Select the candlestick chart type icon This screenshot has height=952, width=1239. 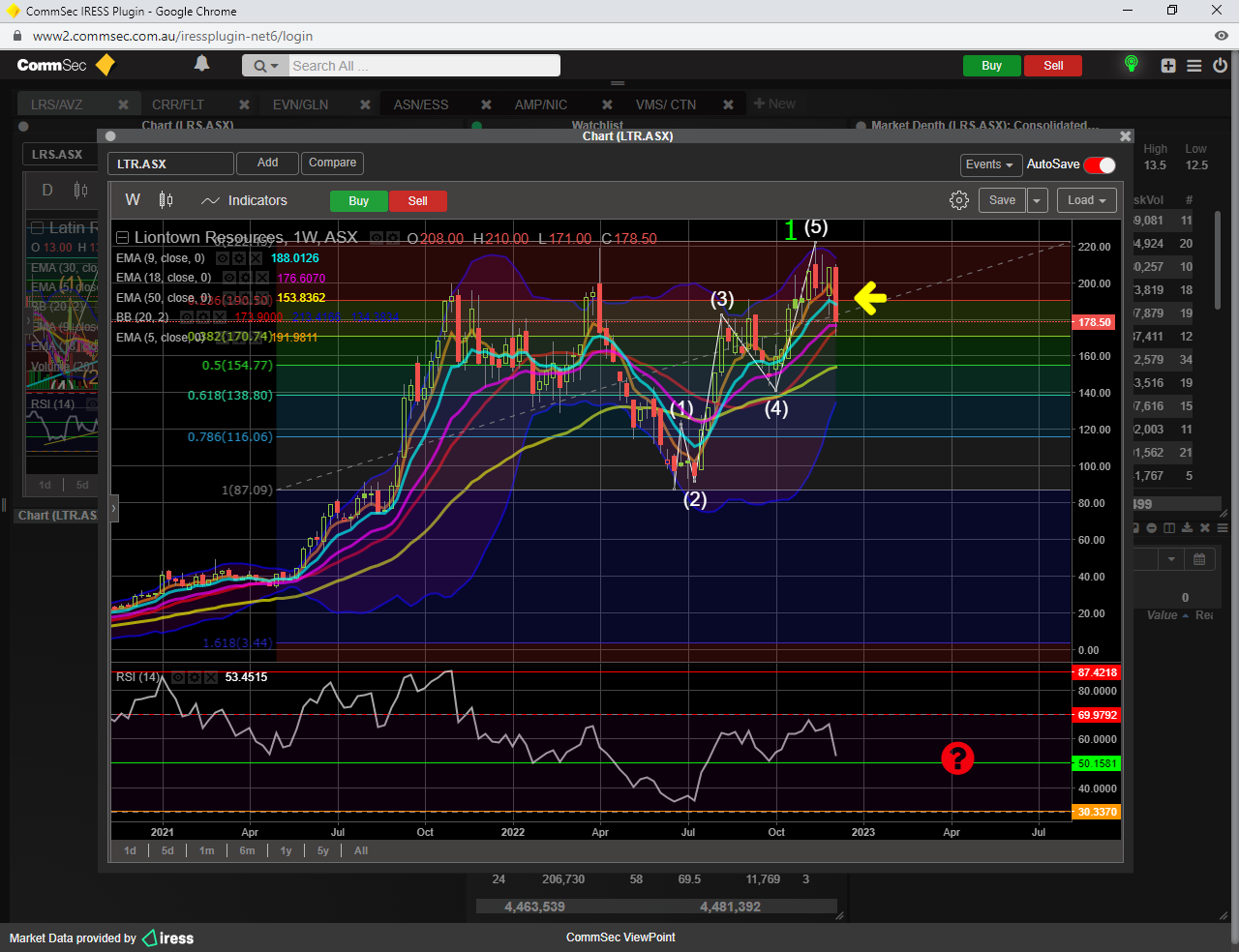point(166,200)
